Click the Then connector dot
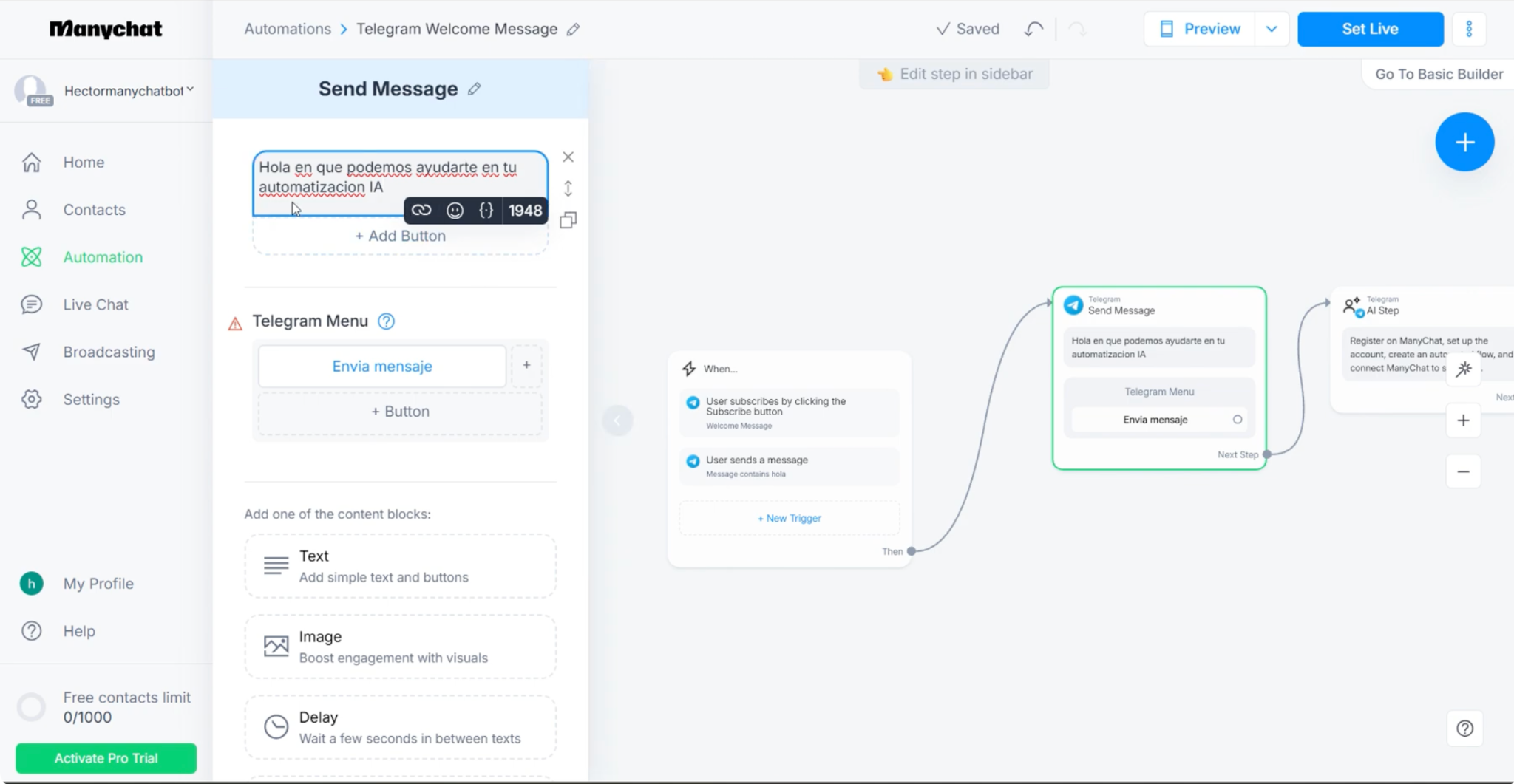 [x=912, y=551]
